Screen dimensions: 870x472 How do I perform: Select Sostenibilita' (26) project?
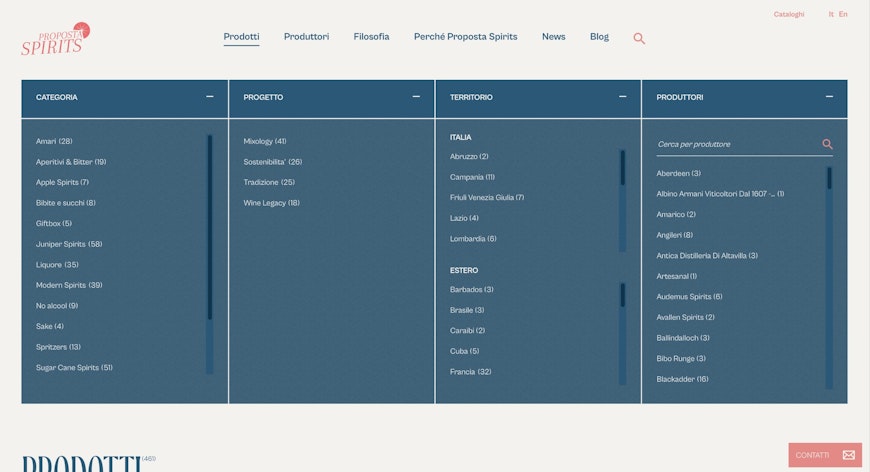272,162
